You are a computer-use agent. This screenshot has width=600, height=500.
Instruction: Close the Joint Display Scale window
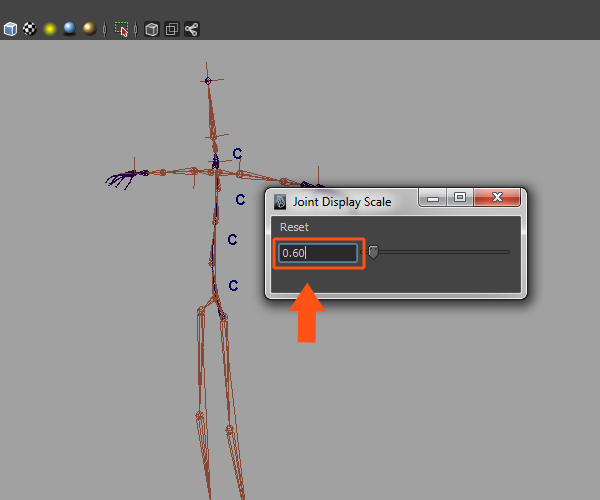click(497, 197)
